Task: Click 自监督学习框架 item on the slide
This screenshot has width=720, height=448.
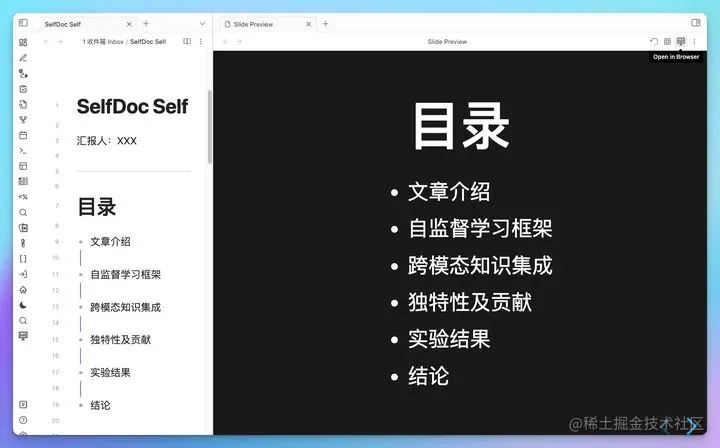Action: point(480,228)
